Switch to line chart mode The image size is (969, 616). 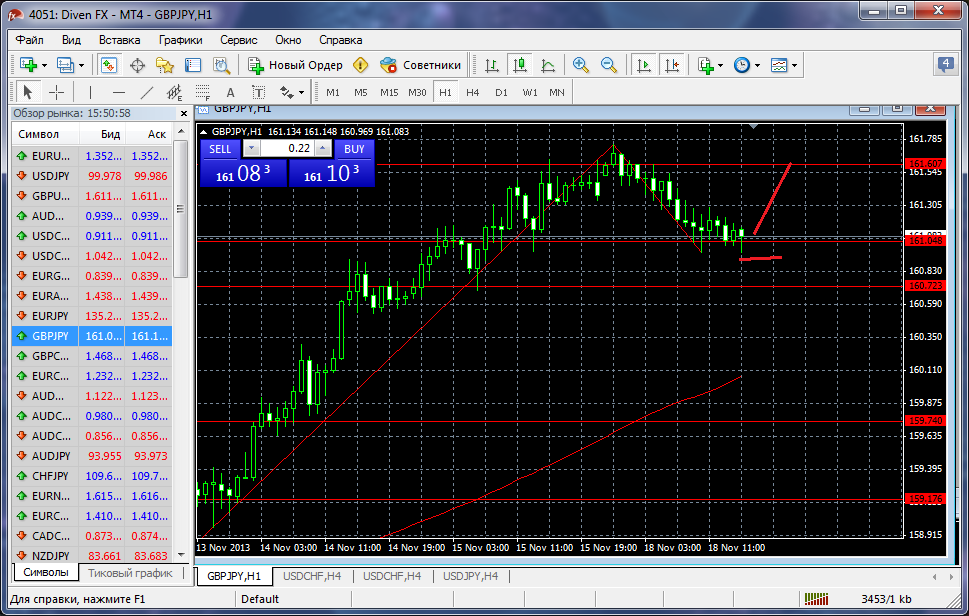click(x=548, y=65)
